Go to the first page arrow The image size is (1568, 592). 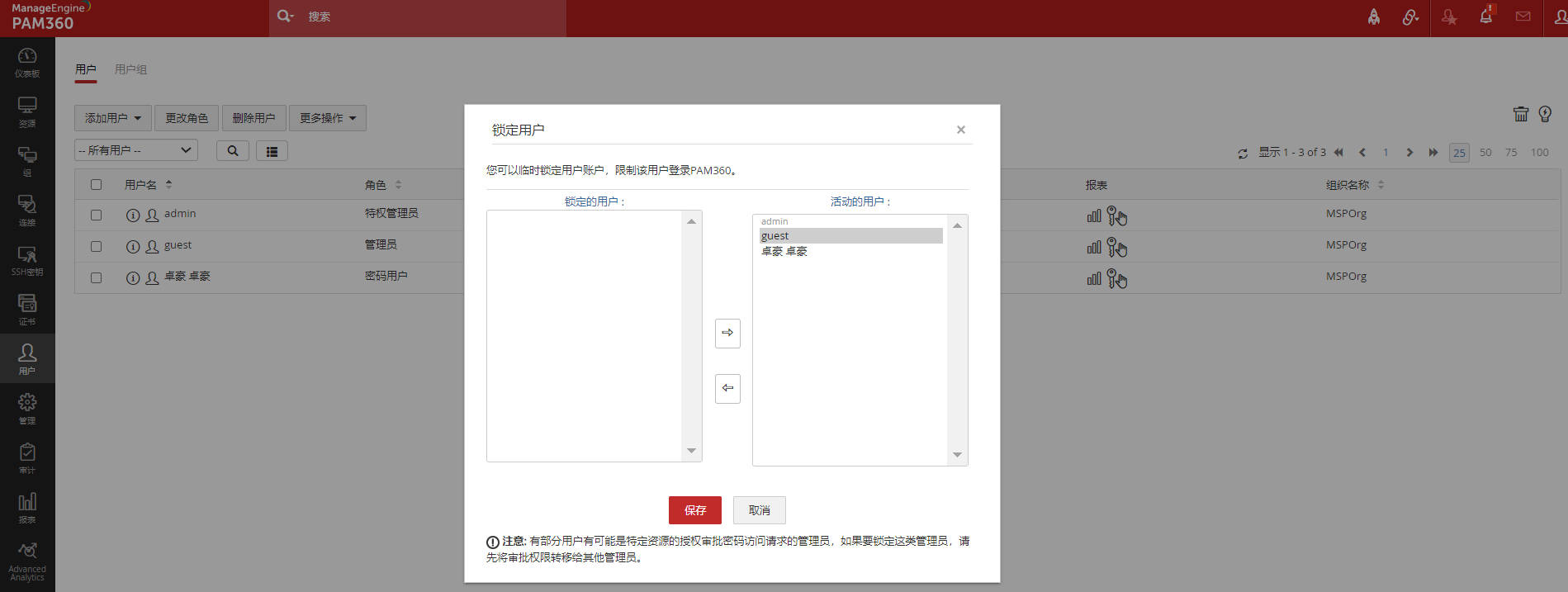pyautogui.click(x=1338, y=153)
